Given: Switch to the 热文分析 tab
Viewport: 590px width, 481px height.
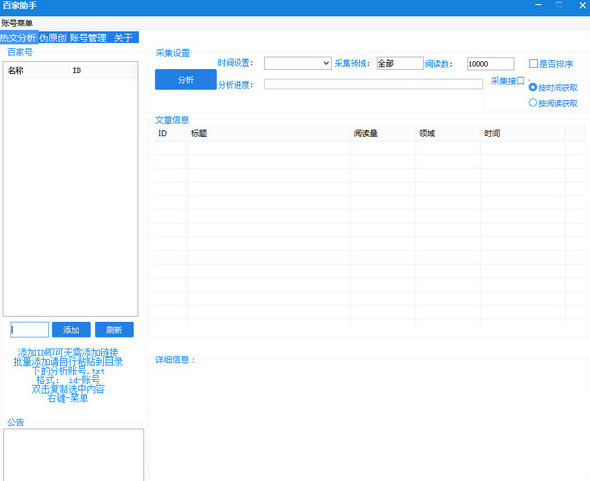Looking at the screenshot, I should point(18,38).
